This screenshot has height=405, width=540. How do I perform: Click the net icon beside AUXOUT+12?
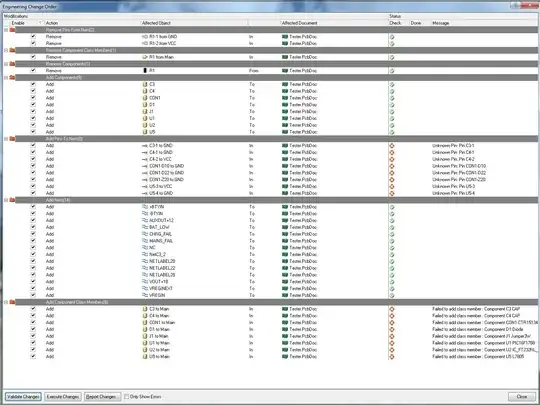(x=145, y=220)
